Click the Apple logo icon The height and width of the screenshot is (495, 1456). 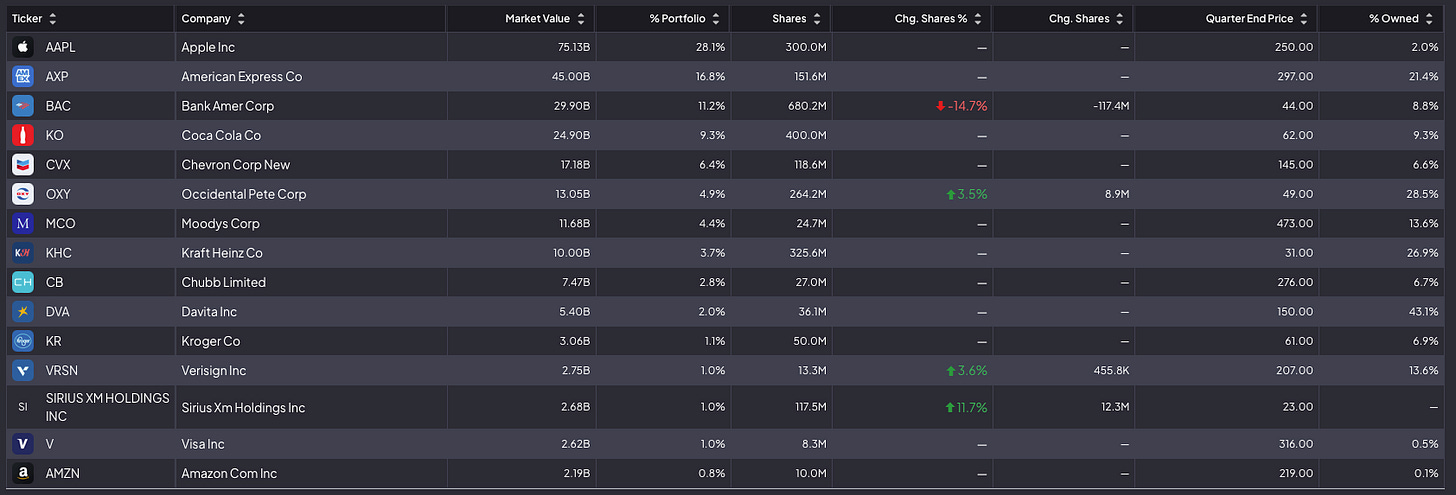23,47
